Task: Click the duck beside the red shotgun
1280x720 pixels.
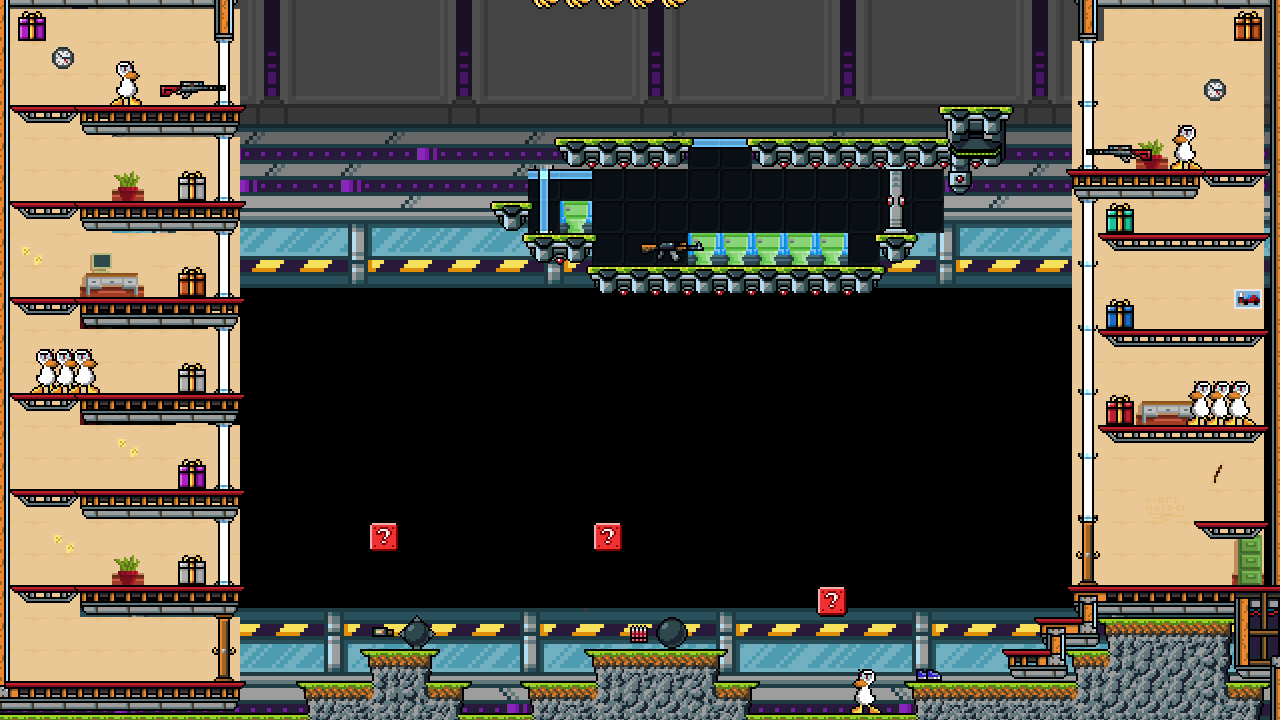Action: (126, 83)
